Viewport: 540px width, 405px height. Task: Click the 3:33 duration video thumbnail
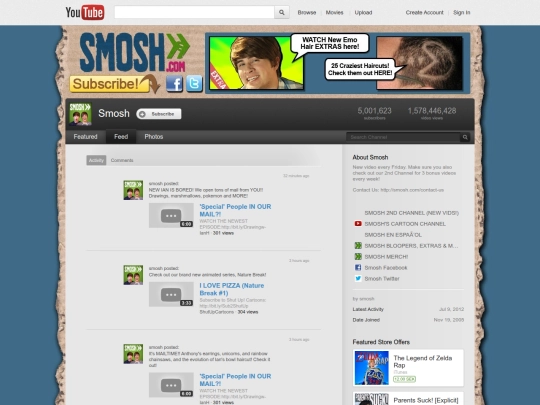tap(171, 294)
